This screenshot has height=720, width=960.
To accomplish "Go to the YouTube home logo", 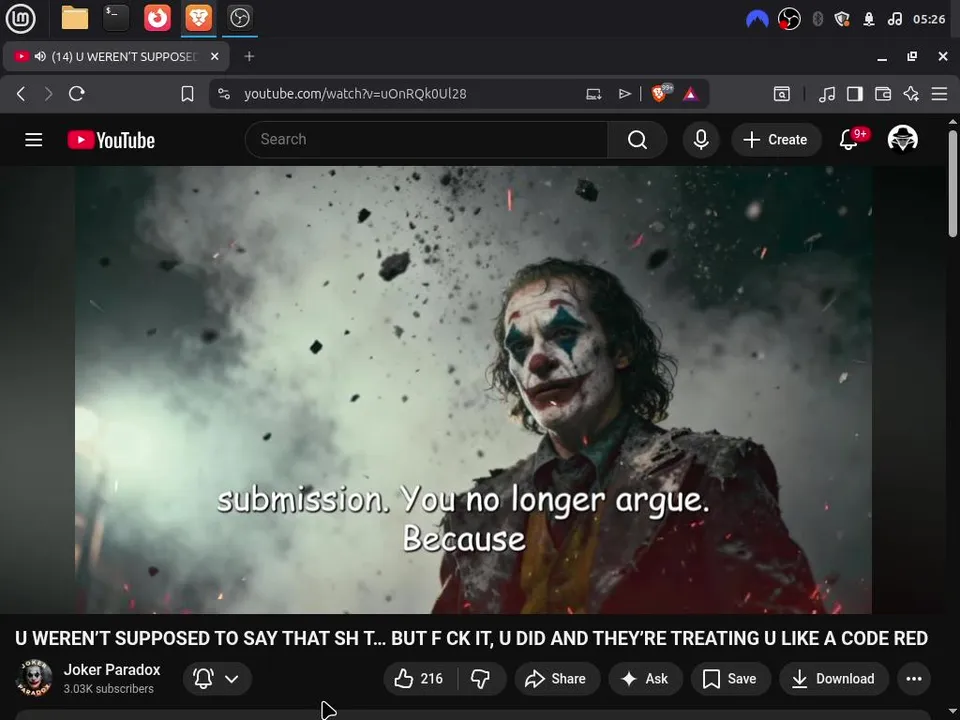I will coord(111,140).
